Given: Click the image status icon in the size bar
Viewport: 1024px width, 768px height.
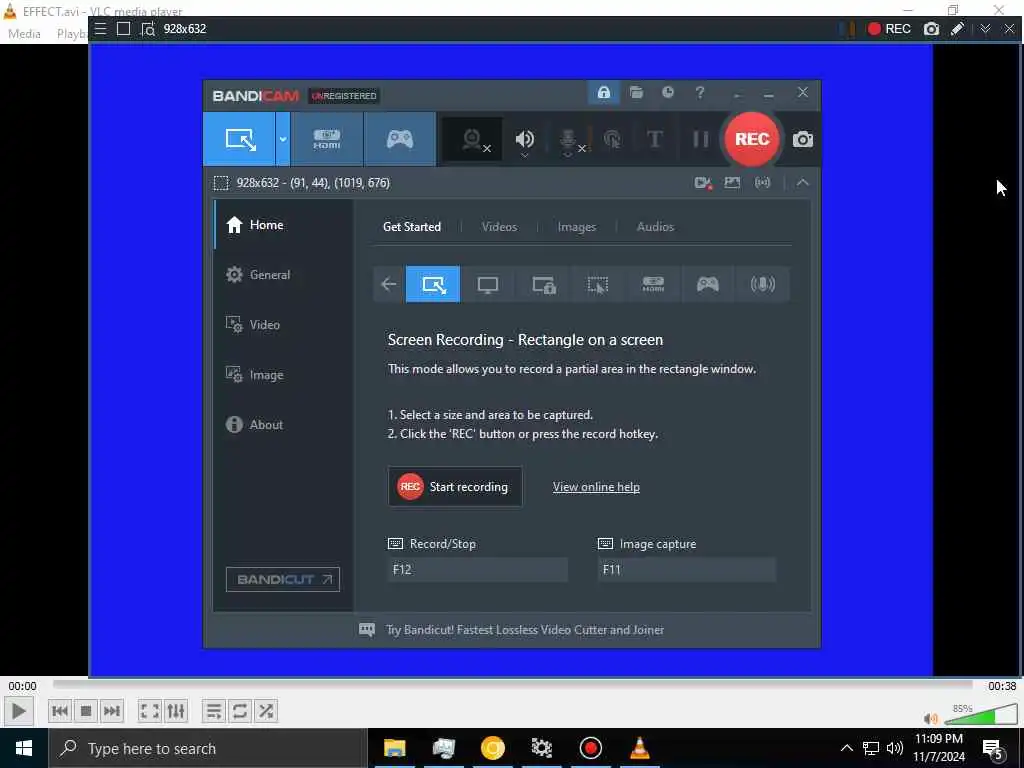Looking at the screenshot, I should click(732, 183).
